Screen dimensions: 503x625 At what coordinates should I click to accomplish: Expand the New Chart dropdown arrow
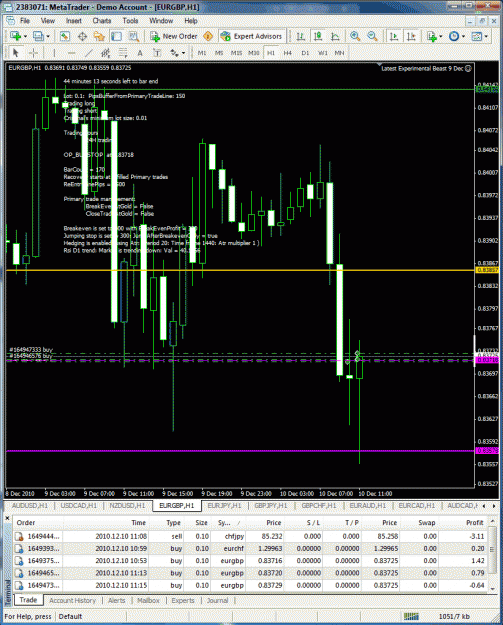[x=26, y=36]
